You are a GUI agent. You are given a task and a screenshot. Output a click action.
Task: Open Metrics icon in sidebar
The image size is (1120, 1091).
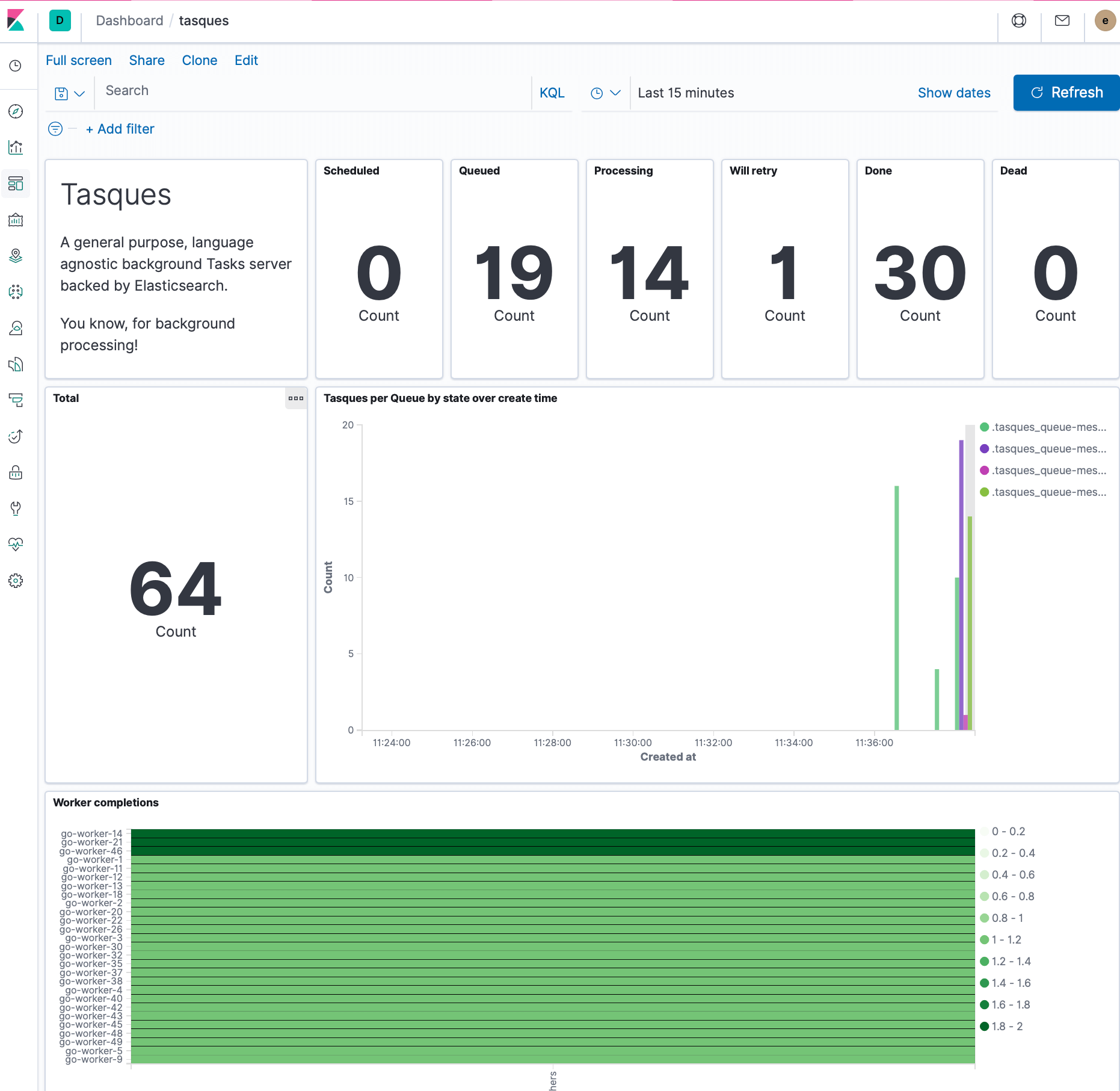(x=16, y=328)
